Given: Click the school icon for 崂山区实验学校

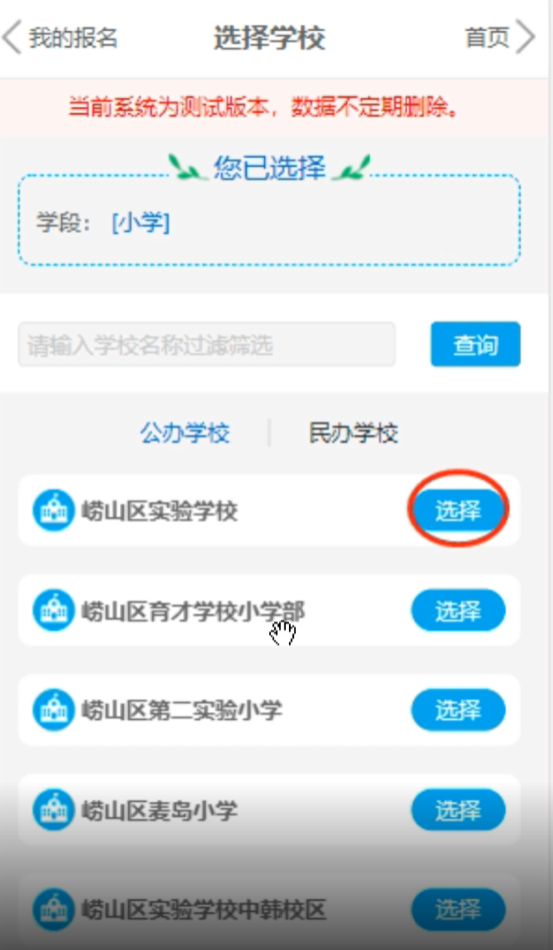Looking at the screenshot, I should click(53, 511).
